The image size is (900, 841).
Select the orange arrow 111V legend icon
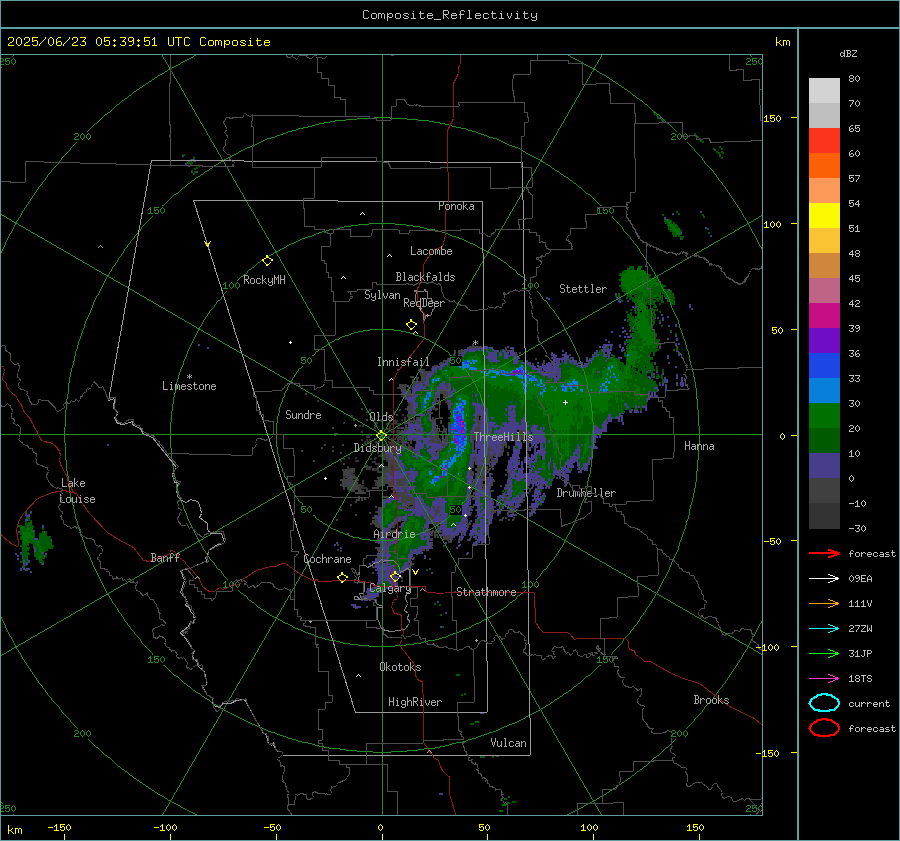(824, 603)
